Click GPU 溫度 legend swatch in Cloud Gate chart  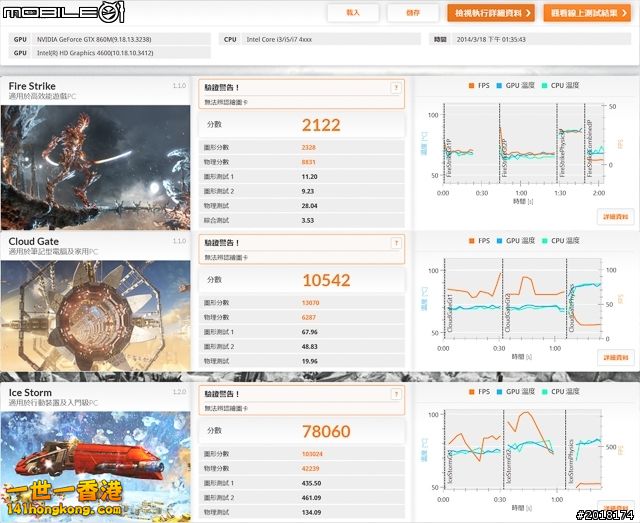point(499,241)
